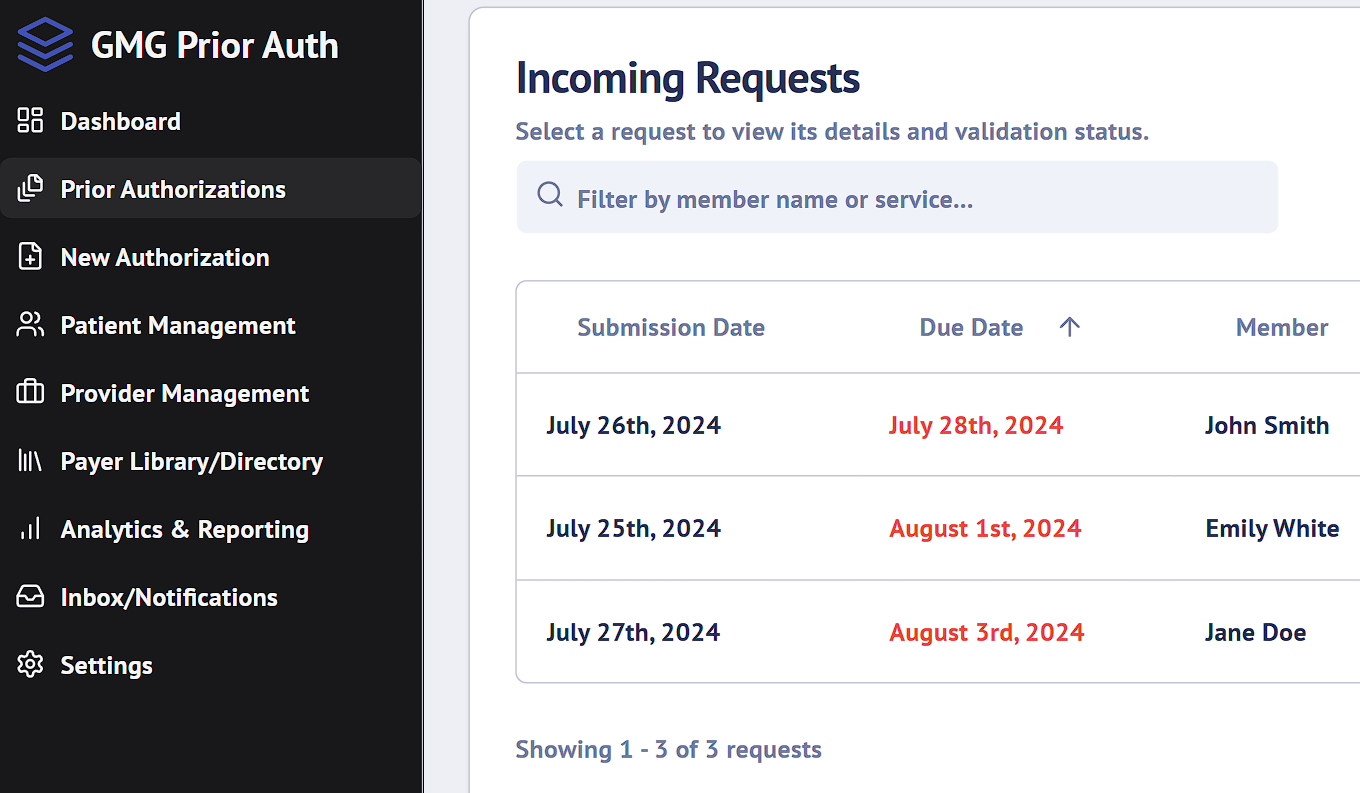Click the Payer Library books icon

[31, 461]
